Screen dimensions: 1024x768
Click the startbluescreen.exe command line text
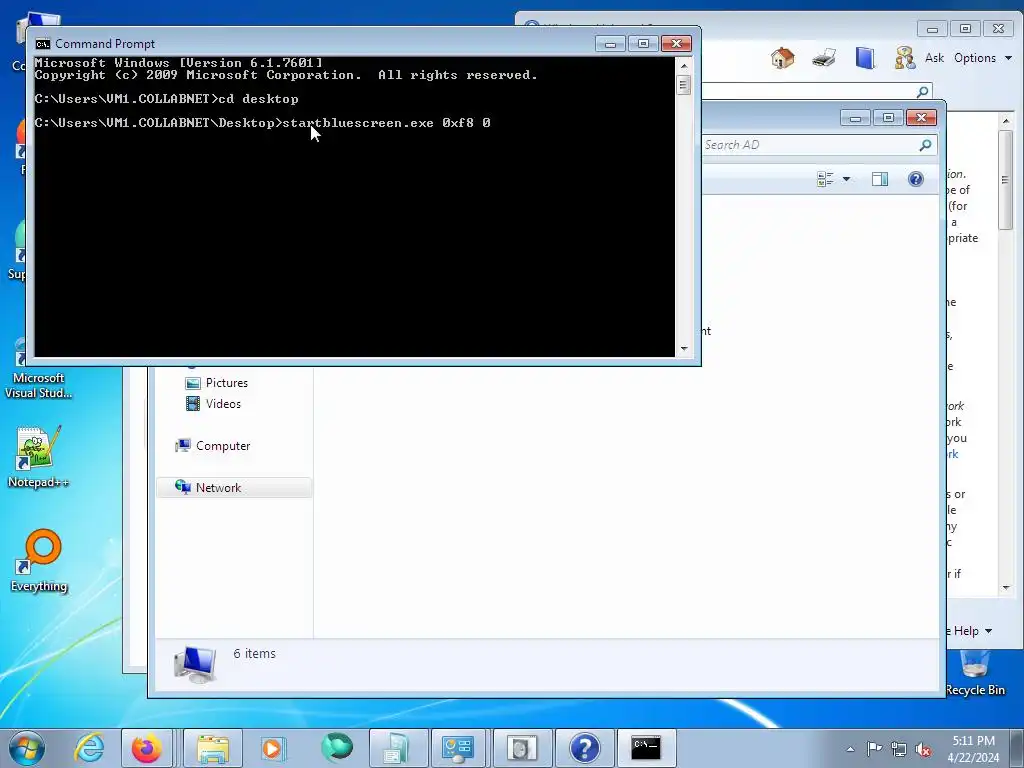386,123
